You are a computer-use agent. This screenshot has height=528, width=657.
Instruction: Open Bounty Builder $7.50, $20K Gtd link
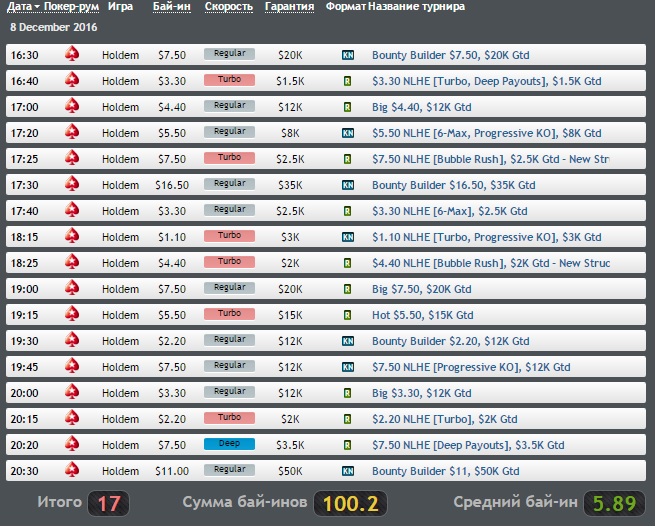click(x=450, y=55)
